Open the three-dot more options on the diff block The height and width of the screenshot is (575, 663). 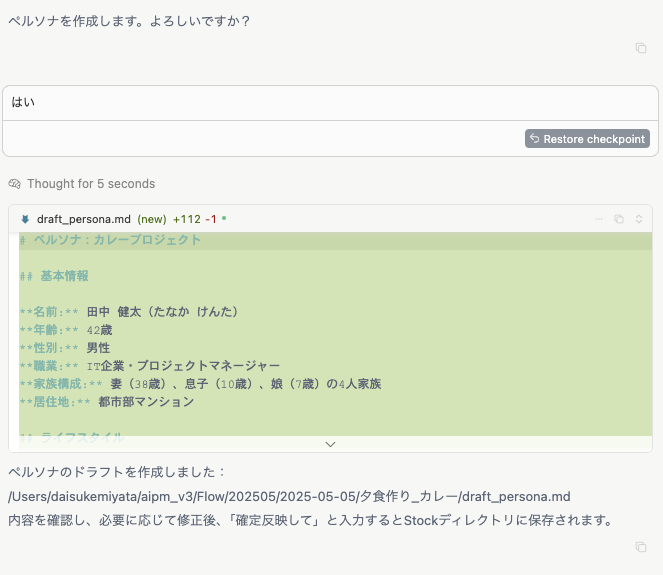[x=599, y=219]
